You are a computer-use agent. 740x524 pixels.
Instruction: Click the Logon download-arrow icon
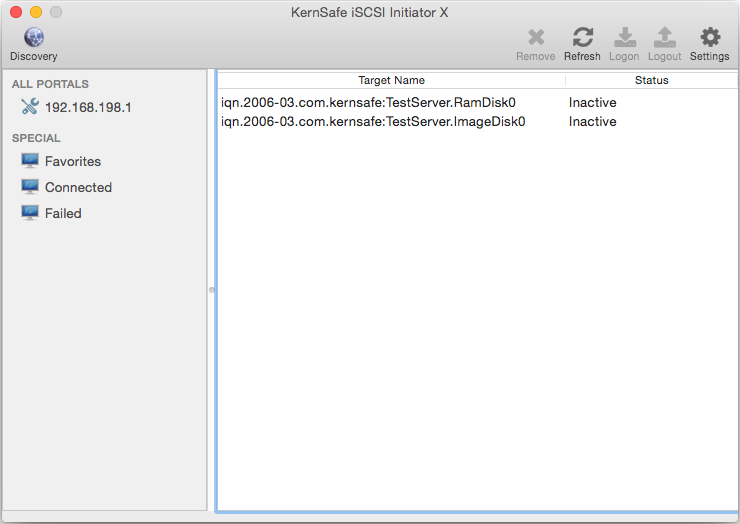point(625,37)
